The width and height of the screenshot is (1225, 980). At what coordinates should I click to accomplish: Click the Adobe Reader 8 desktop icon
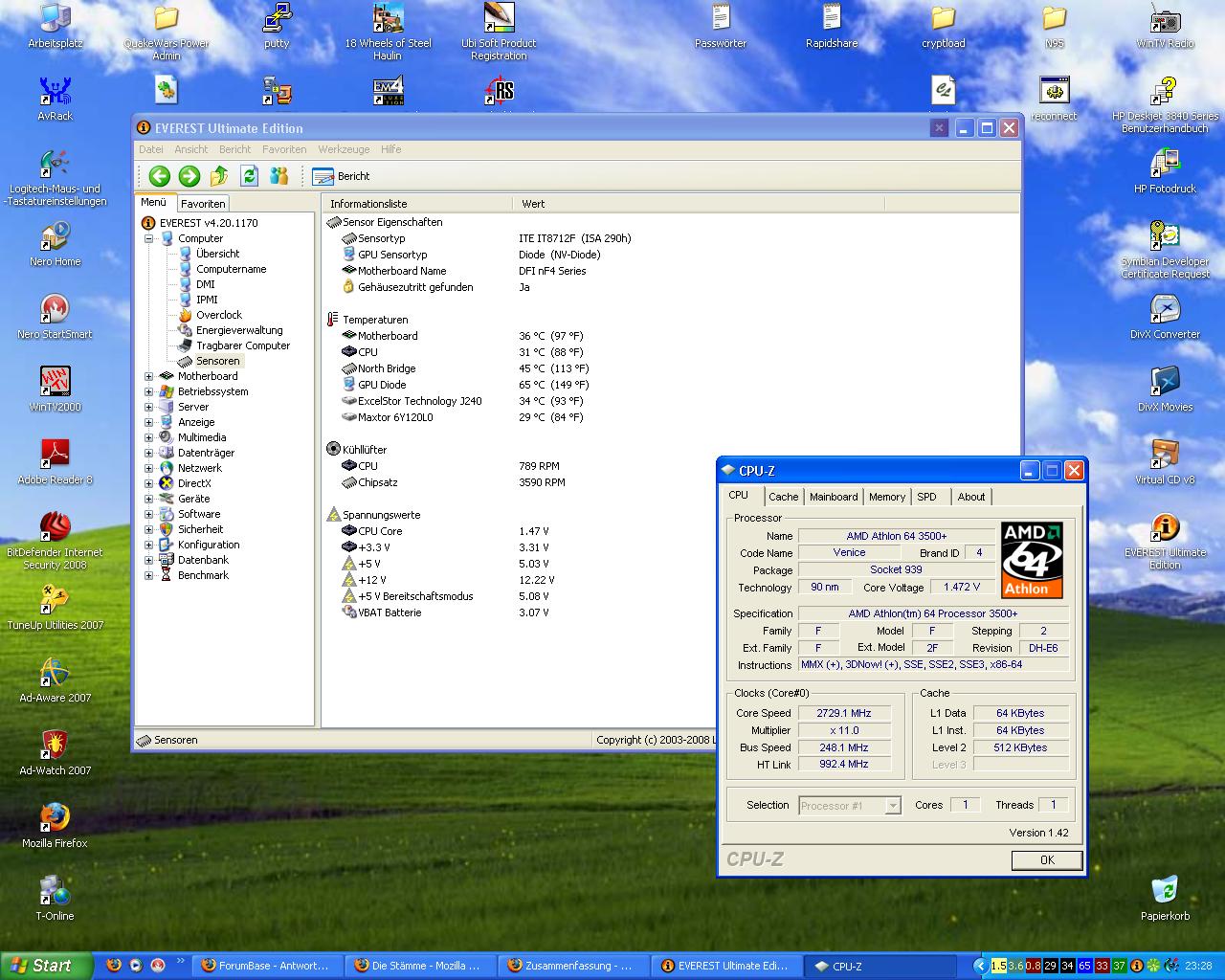click(x=56, y=462)
